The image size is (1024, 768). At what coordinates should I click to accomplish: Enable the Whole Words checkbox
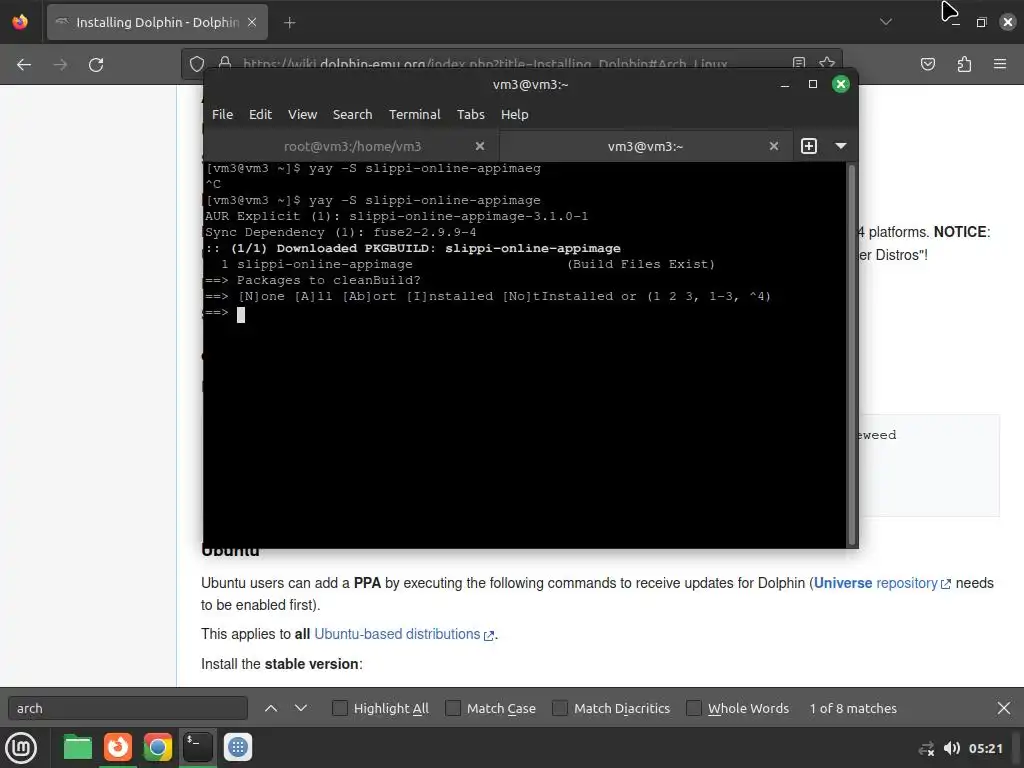coord(694,708)
